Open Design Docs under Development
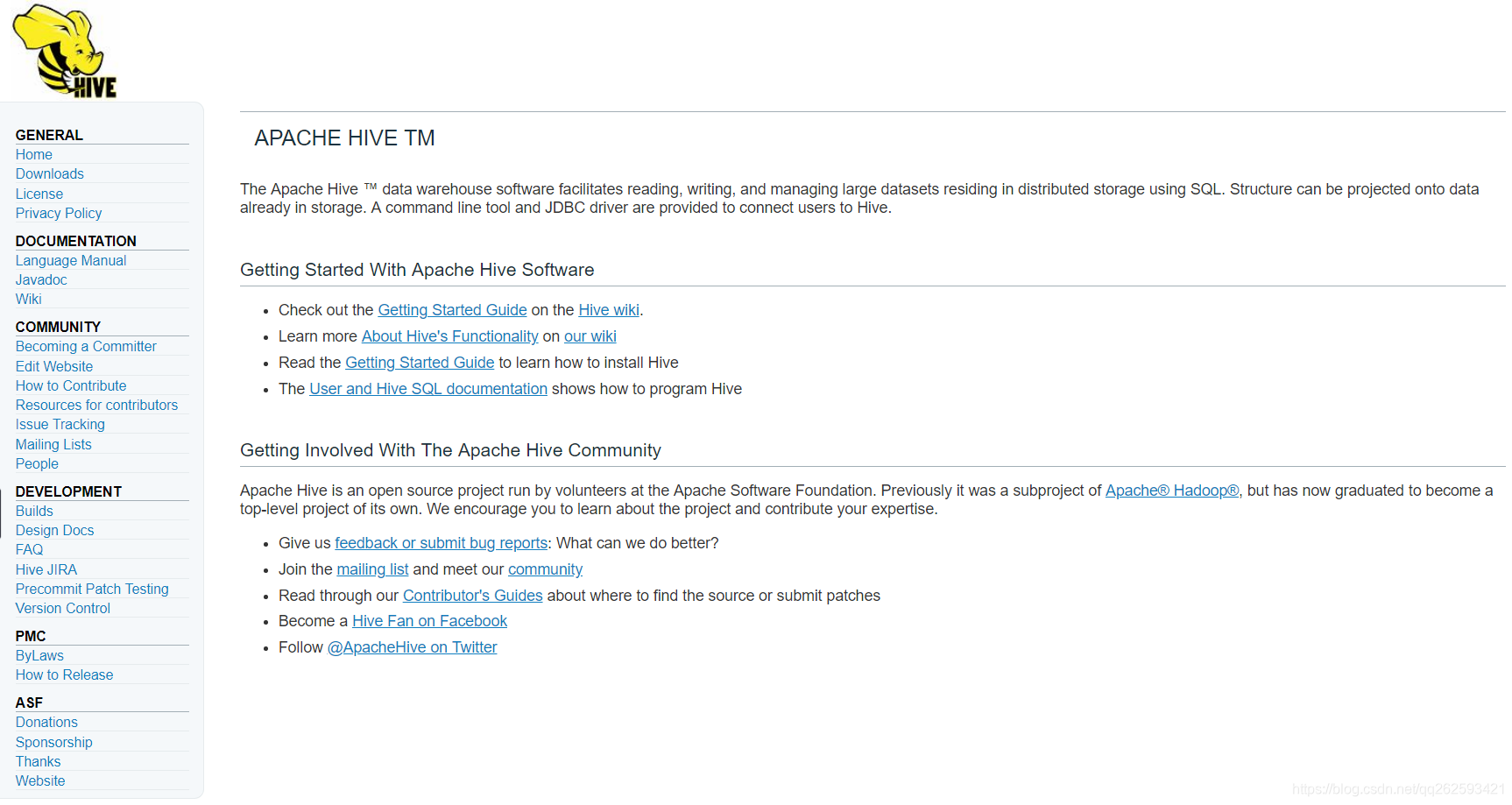Screen dimensions: 1512x805 54,530
